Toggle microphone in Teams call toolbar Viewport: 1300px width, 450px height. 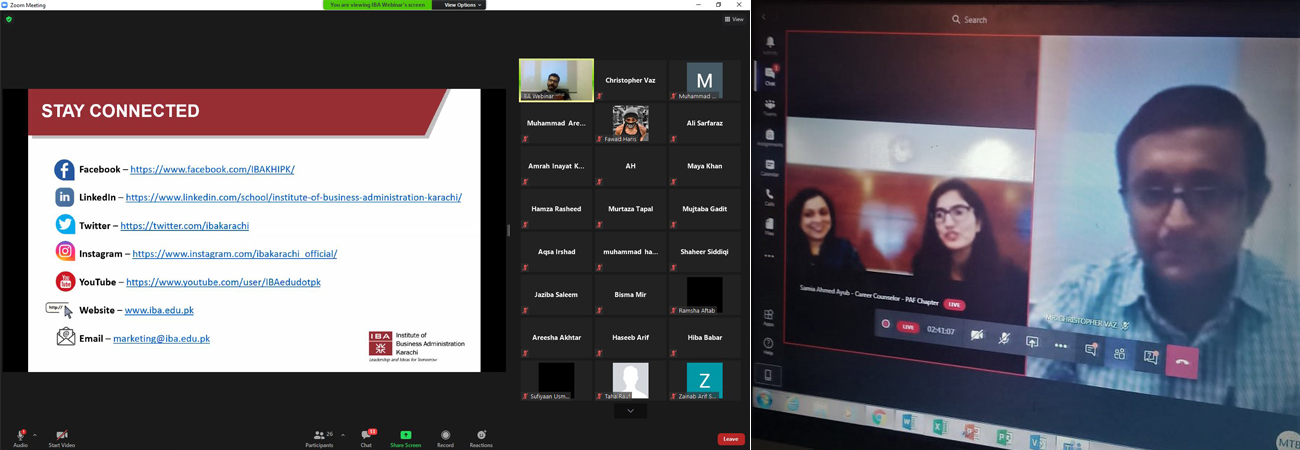(x=1004, y=339)
